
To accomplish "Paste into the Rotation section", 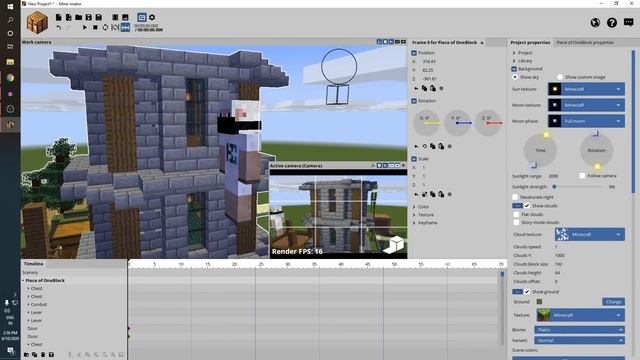I will point(441,146).
